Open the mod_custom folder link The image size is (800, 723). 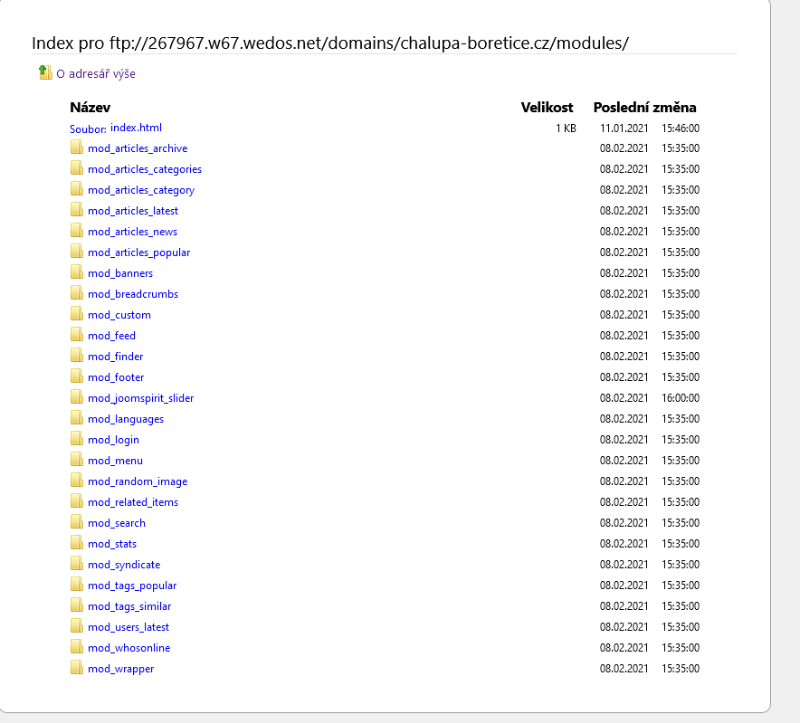click(119, 315)
